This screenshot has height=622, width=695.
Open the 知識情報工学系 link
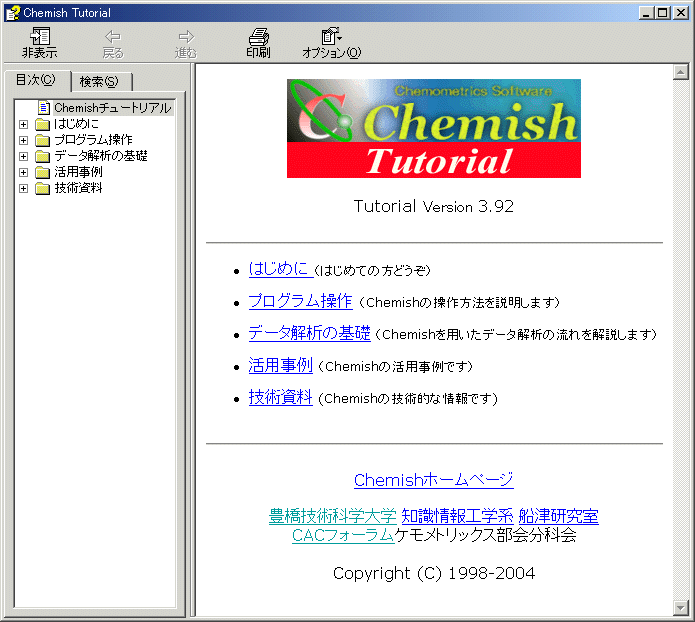[x=457, y=516]
